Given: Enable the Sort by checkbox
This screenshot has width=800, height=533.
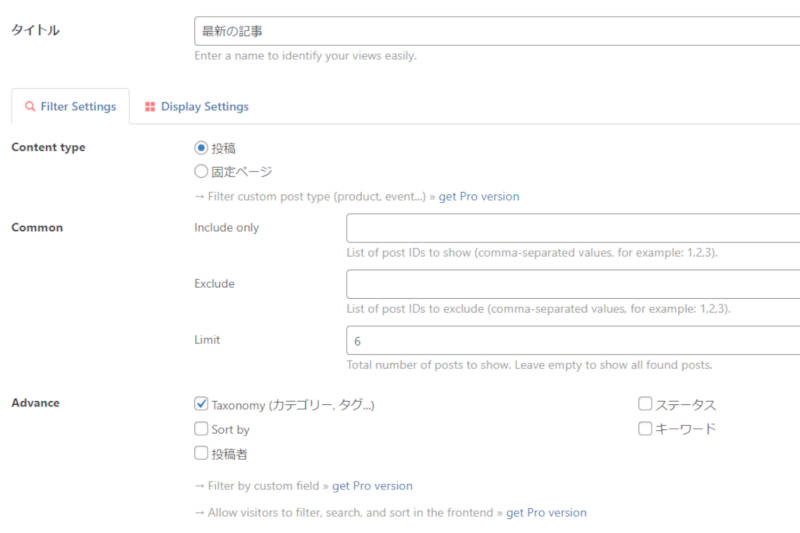Looking at the screenshot, I should pos(201,429).
